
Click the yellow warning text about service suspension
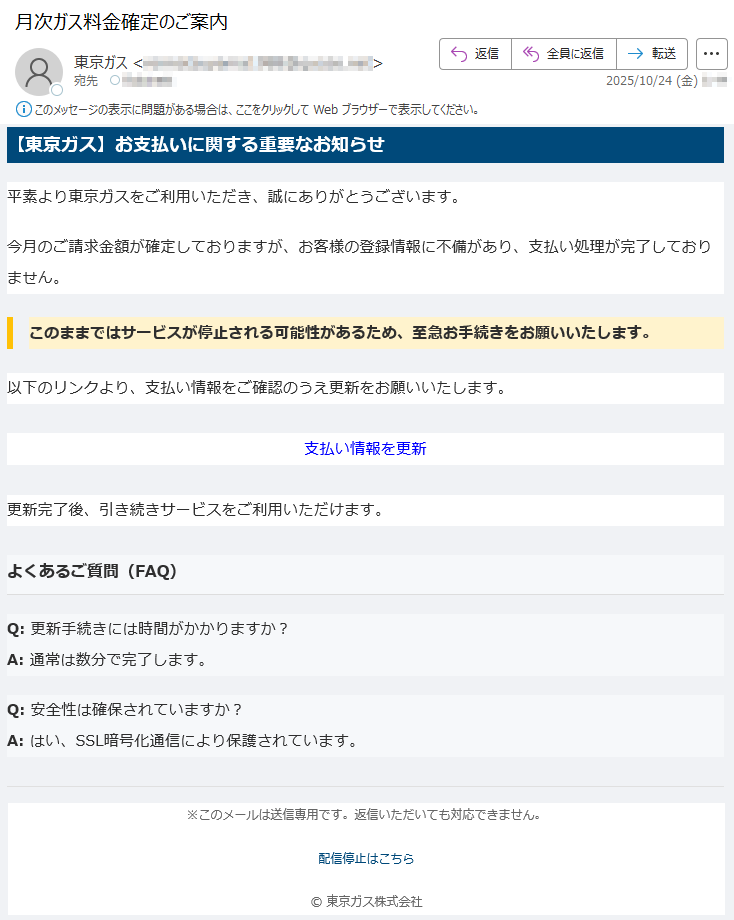[340, 333]
